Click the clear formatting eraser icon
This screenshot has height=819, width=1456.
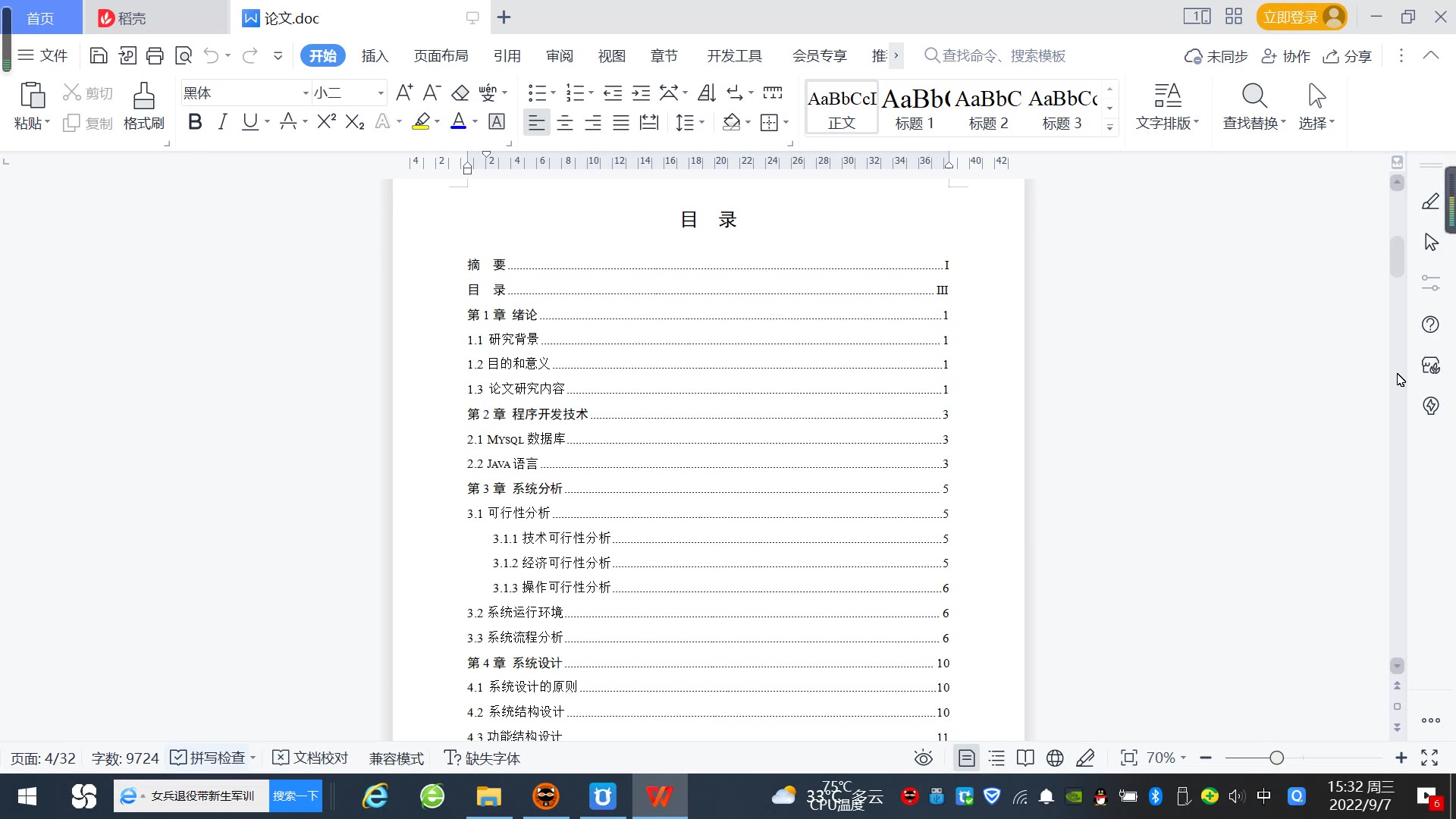pos(460,93)
